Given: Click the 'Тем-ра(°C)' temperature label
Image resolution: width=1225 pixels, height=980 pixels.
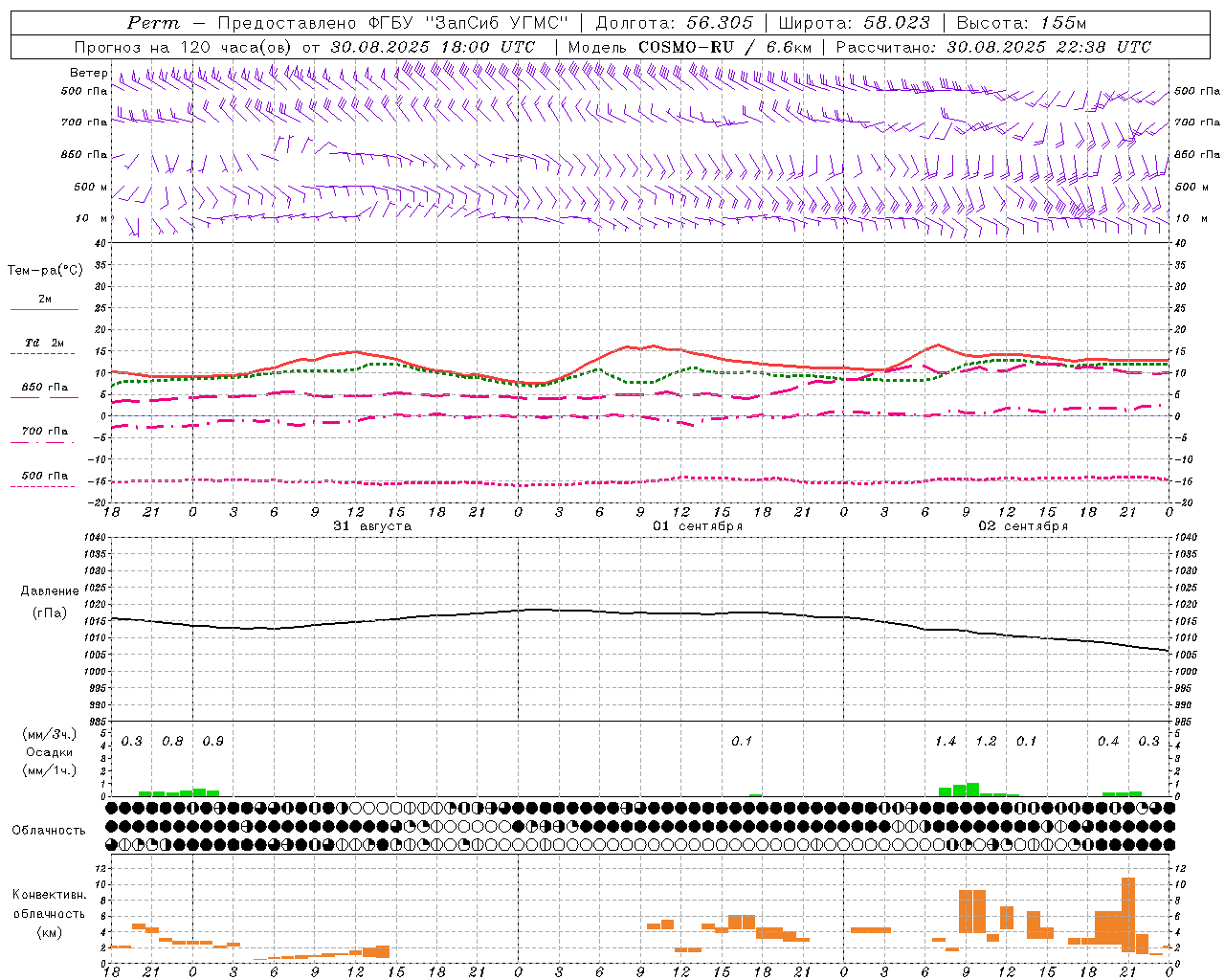Looking at the screenshot, I should pos(45,270).
